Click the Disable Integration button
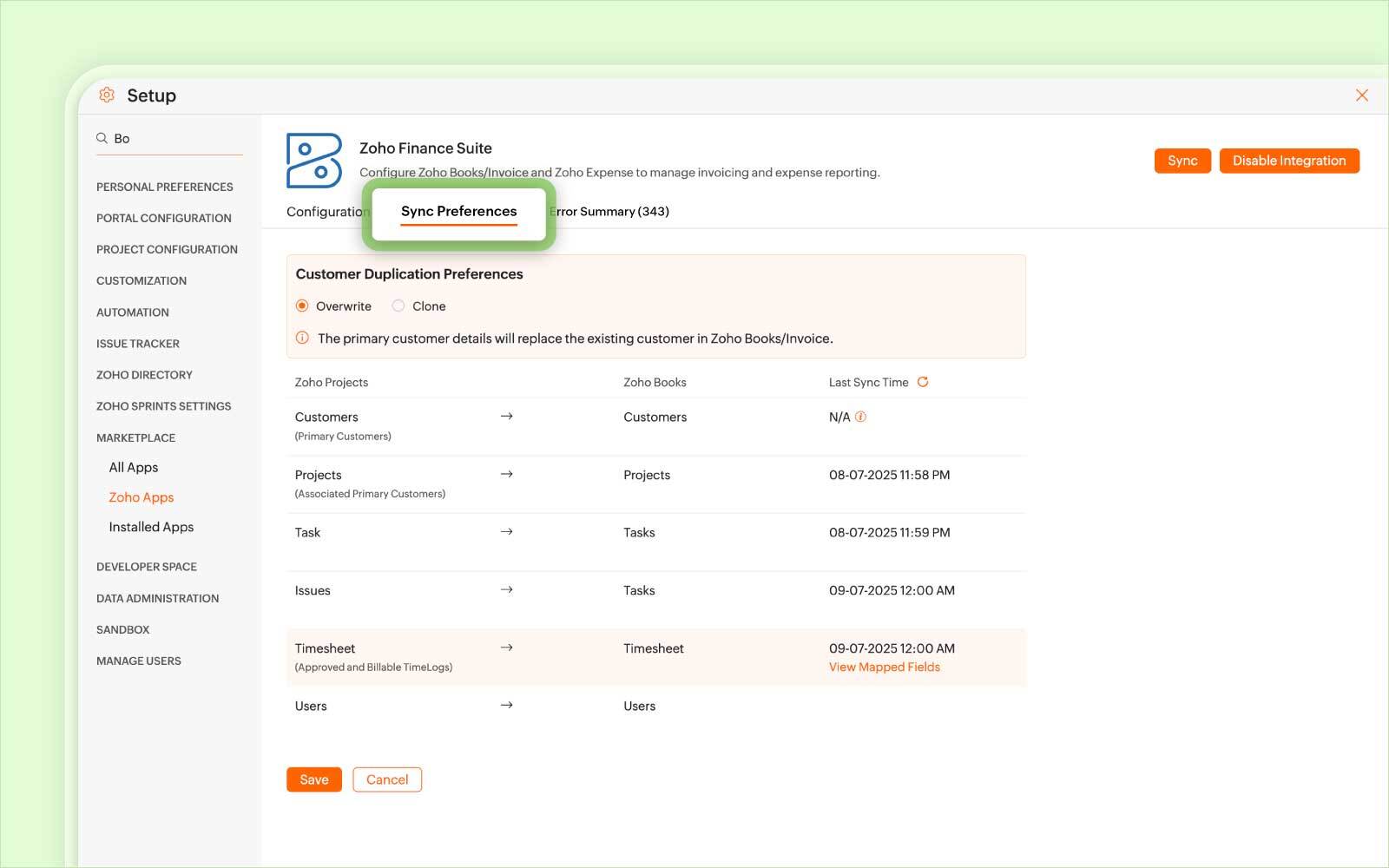This screenshot has height=868, width=1389. click(1289, 161)
